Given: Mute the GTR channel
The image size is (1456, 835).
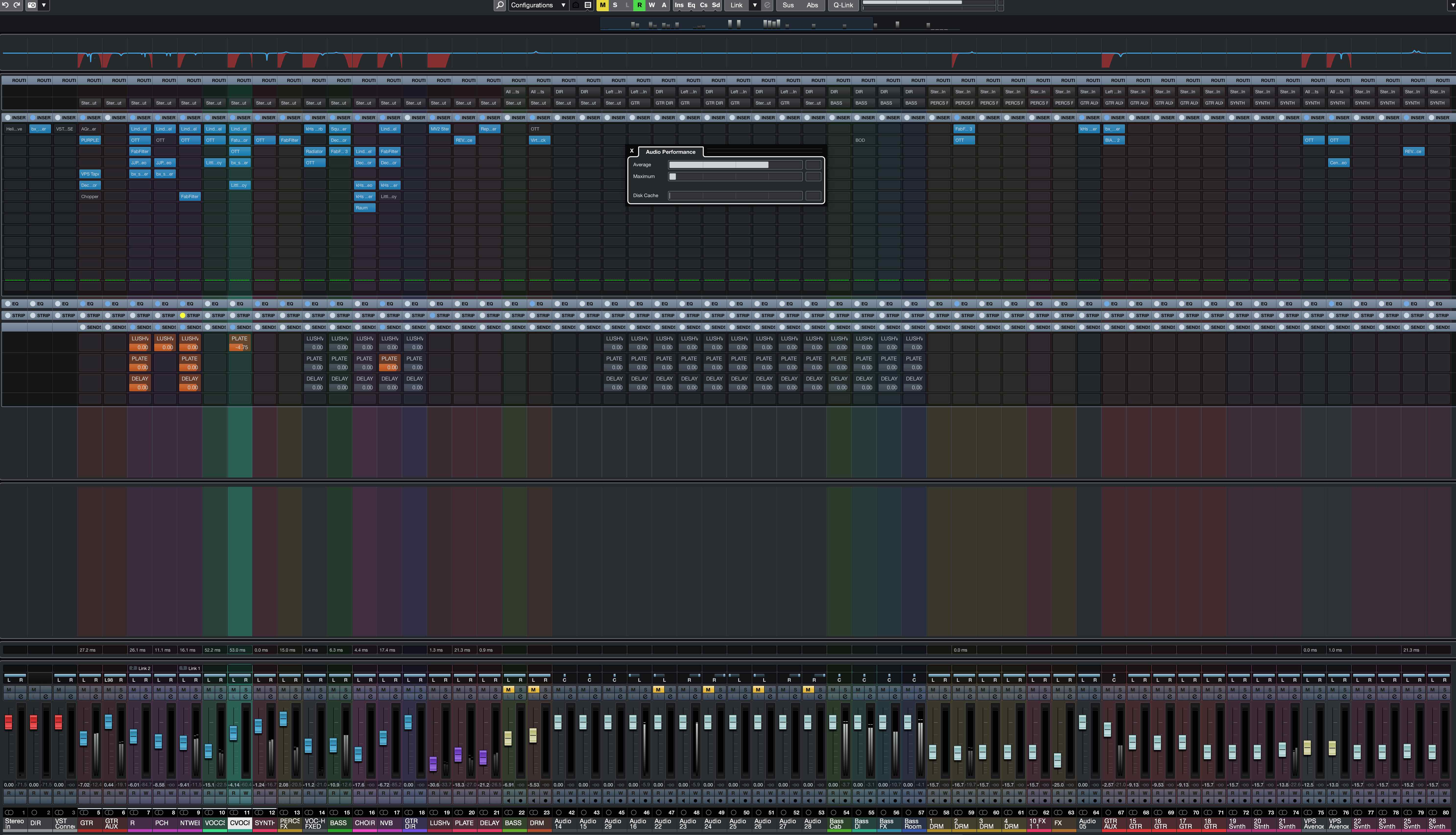Looking at the screenshot, I should point(84,689).
